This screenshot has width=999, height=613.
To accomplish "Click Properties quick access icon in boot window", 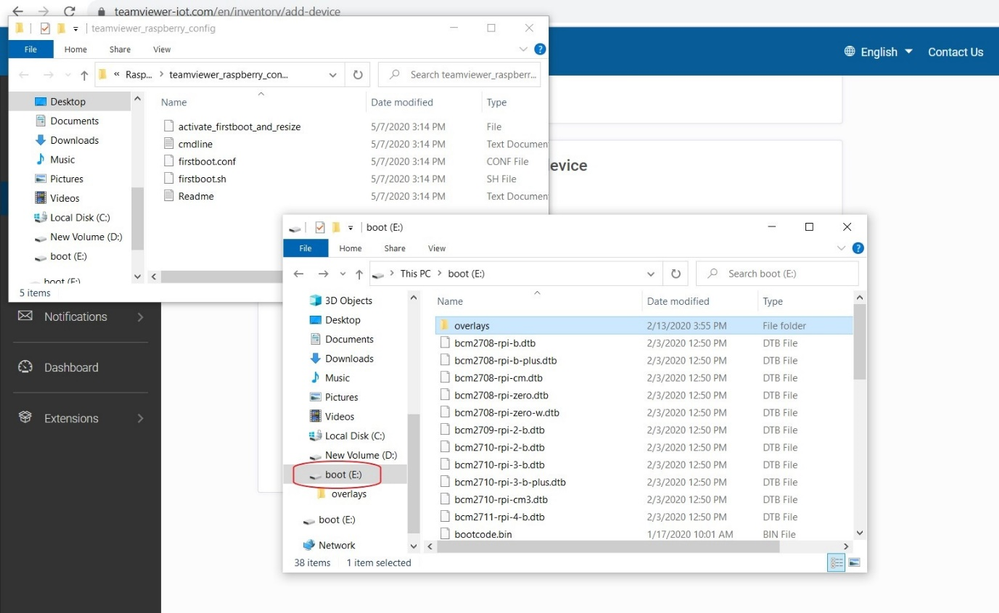I will click(320, 227).
